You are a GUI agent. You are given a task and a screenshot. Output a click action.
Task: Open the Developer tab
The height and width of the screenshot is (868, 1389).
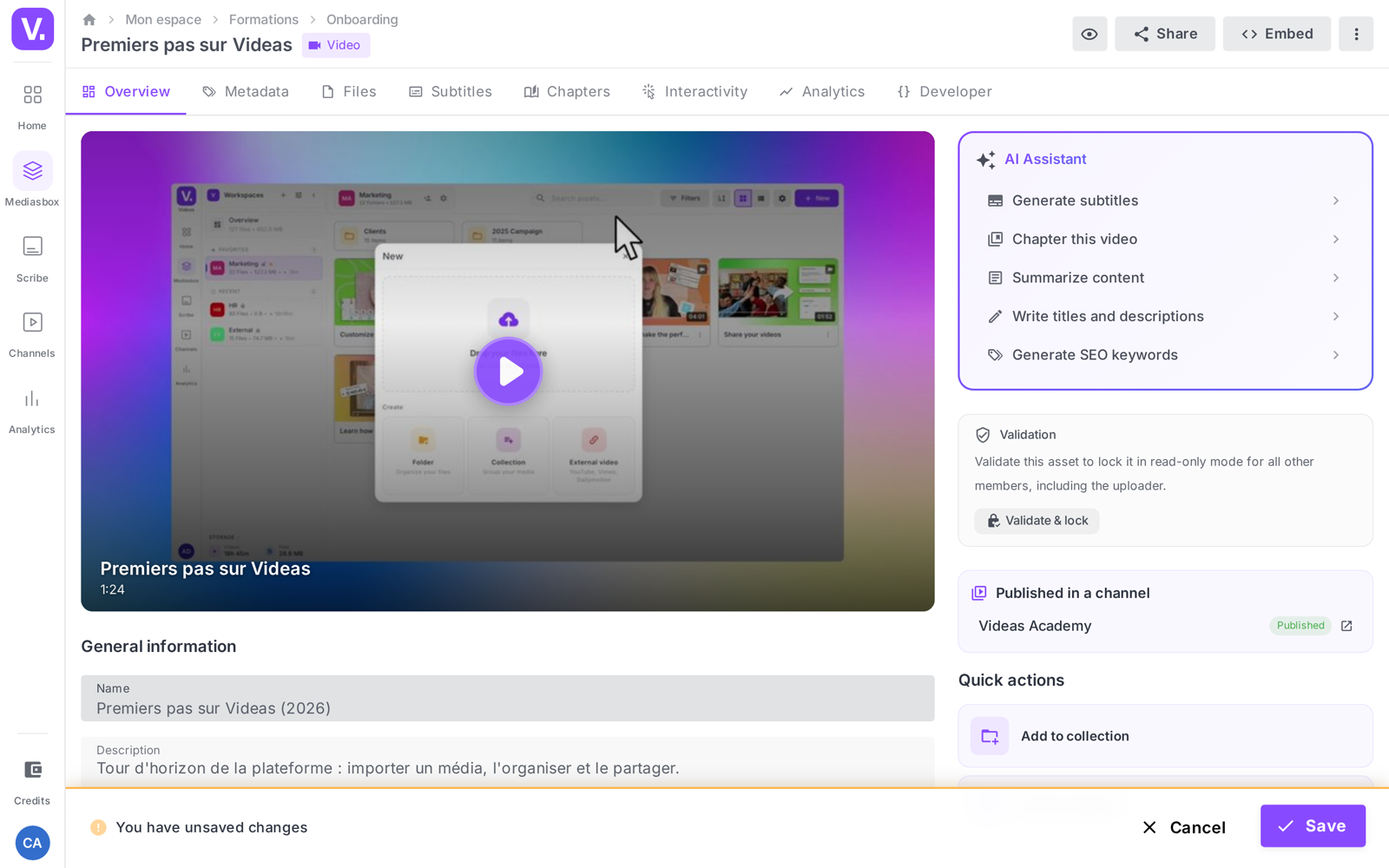[x=945, y=92]
